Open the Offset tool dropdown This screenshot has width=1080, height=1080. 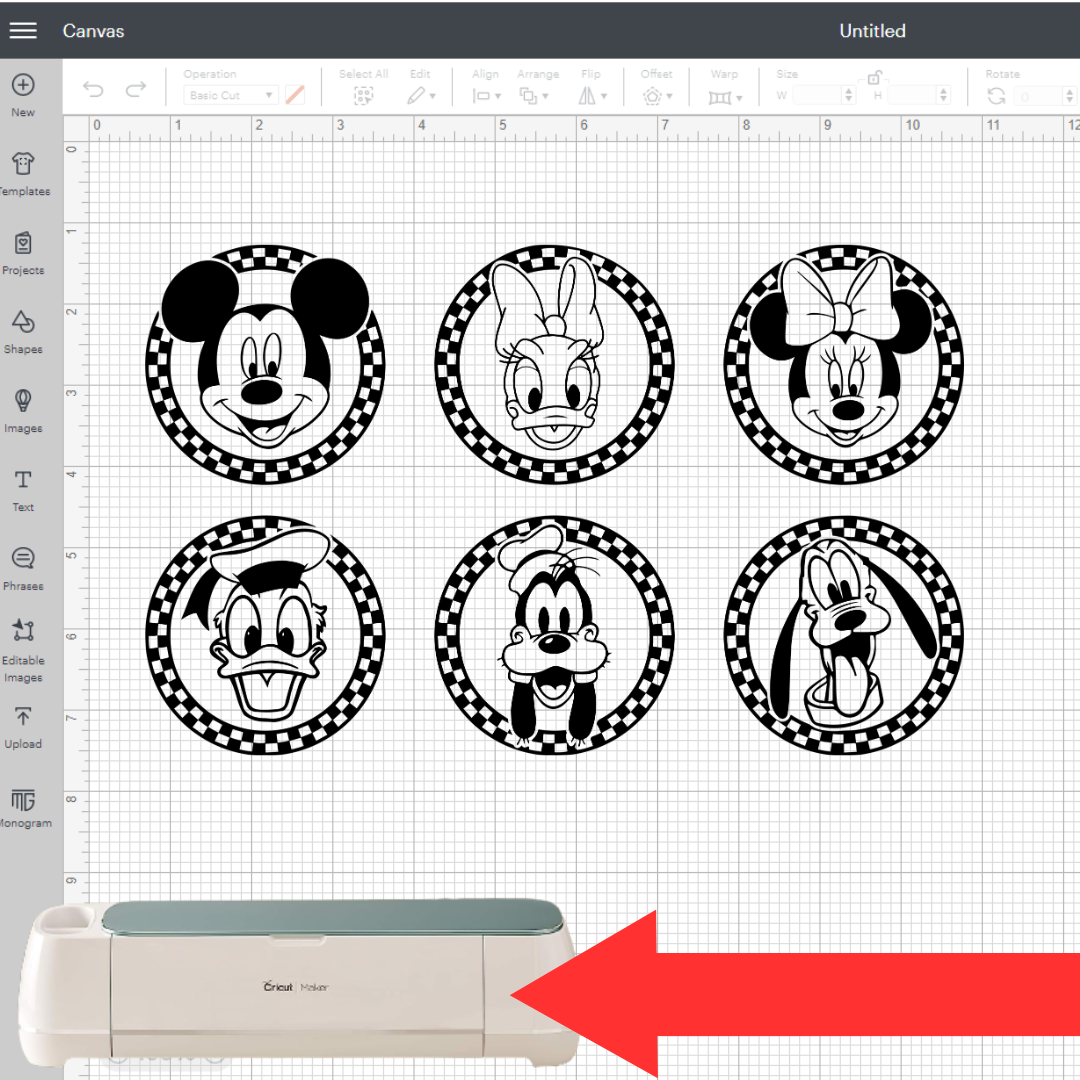click(657, 96)
